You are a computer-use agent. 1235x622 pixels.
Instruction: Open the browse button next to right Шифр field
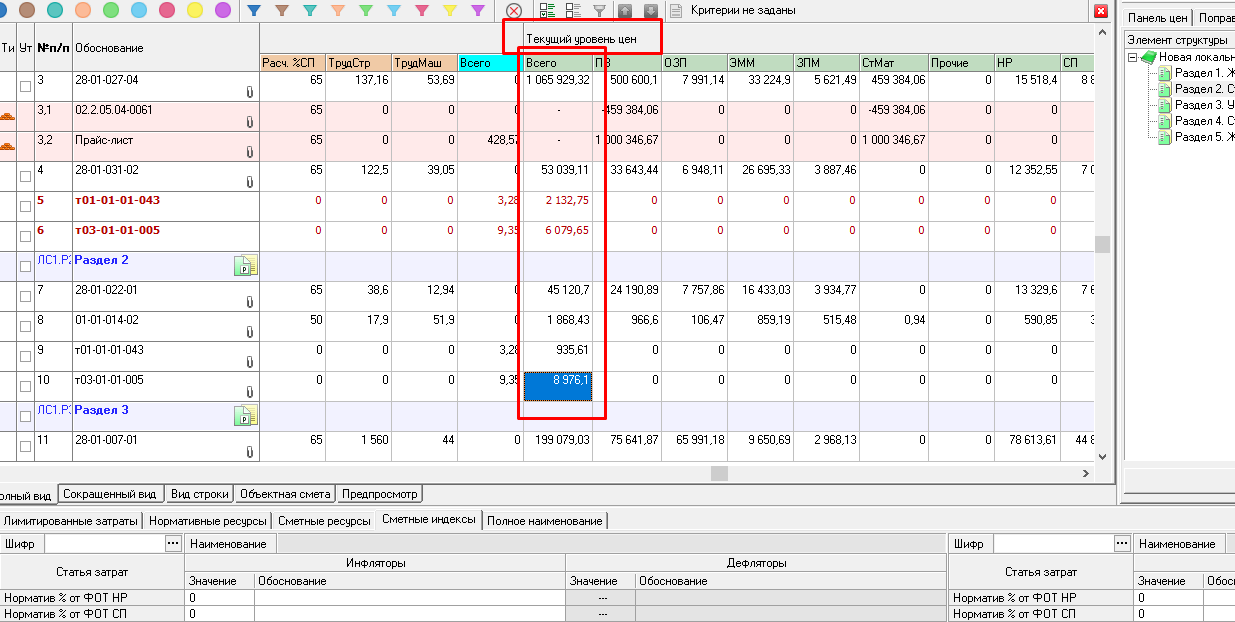pyautogui.click(x=1123, y=543)
